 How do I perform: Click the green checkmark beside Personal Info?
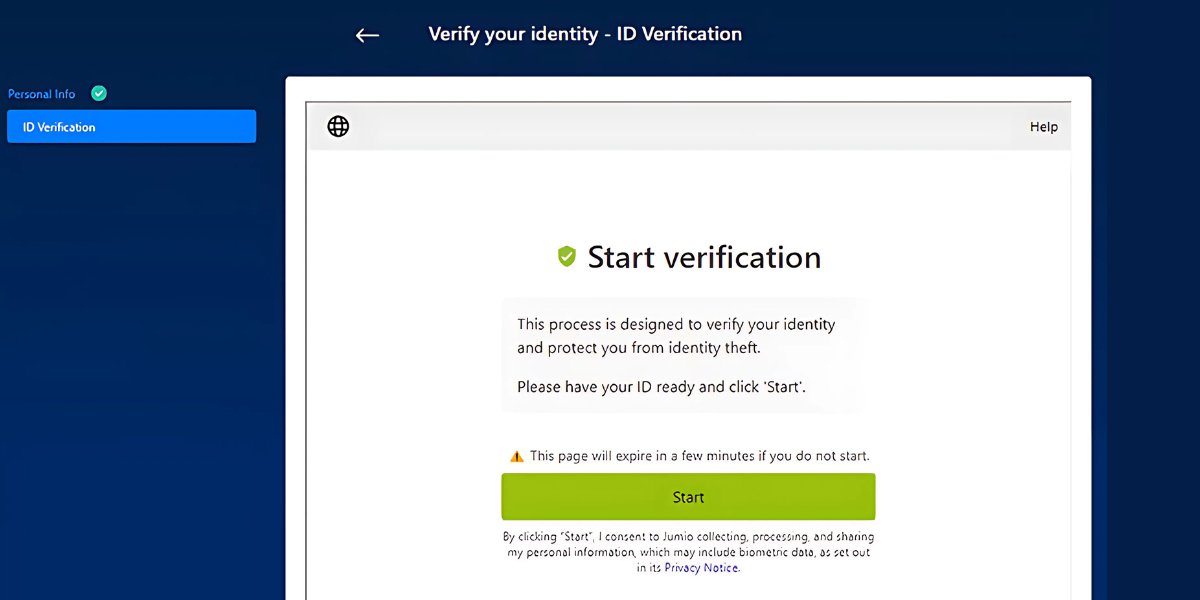pyautogui.click(x=99, y=93)
